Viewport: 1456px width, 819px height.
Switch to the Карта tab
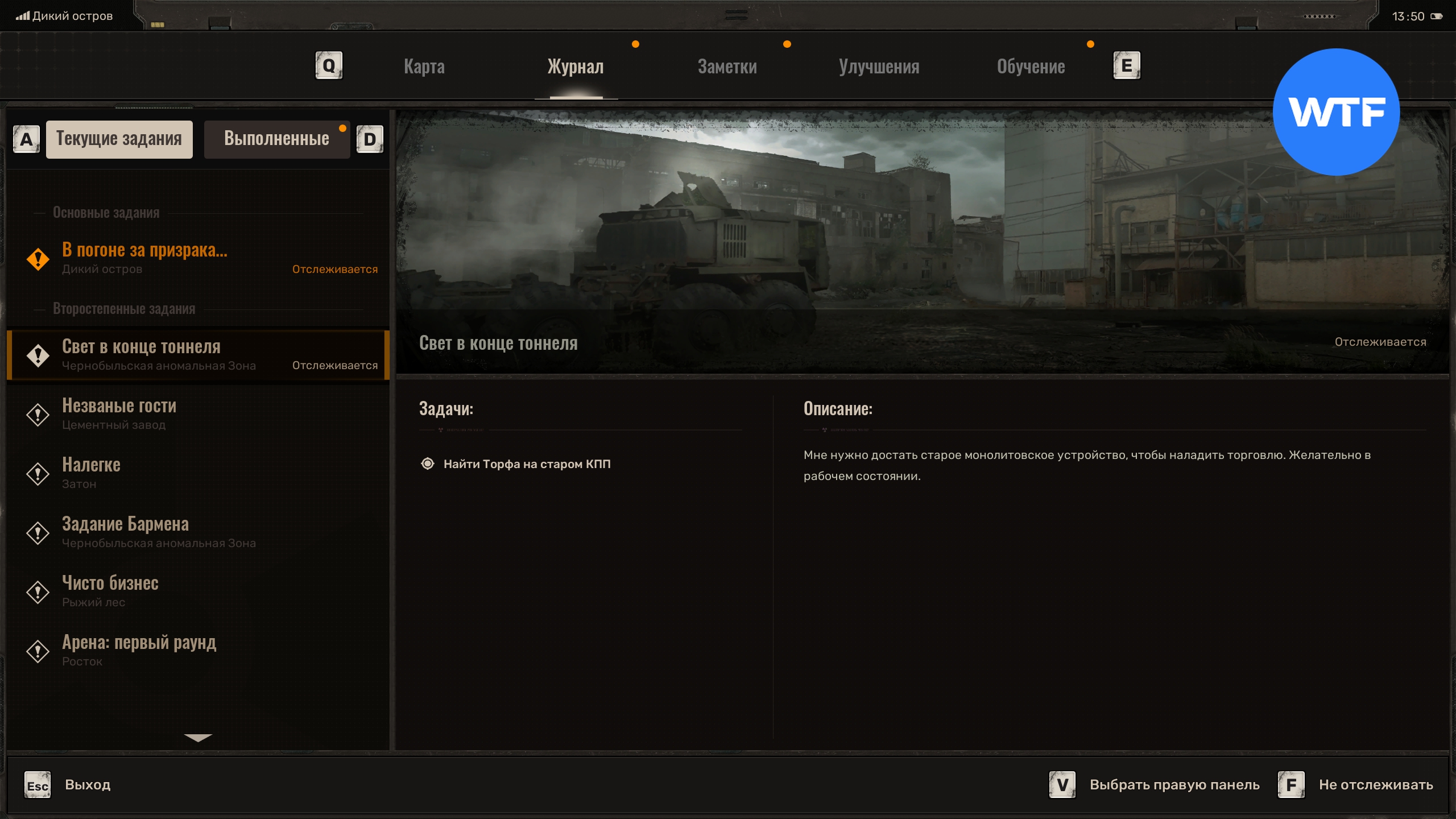tap(424, 67)
